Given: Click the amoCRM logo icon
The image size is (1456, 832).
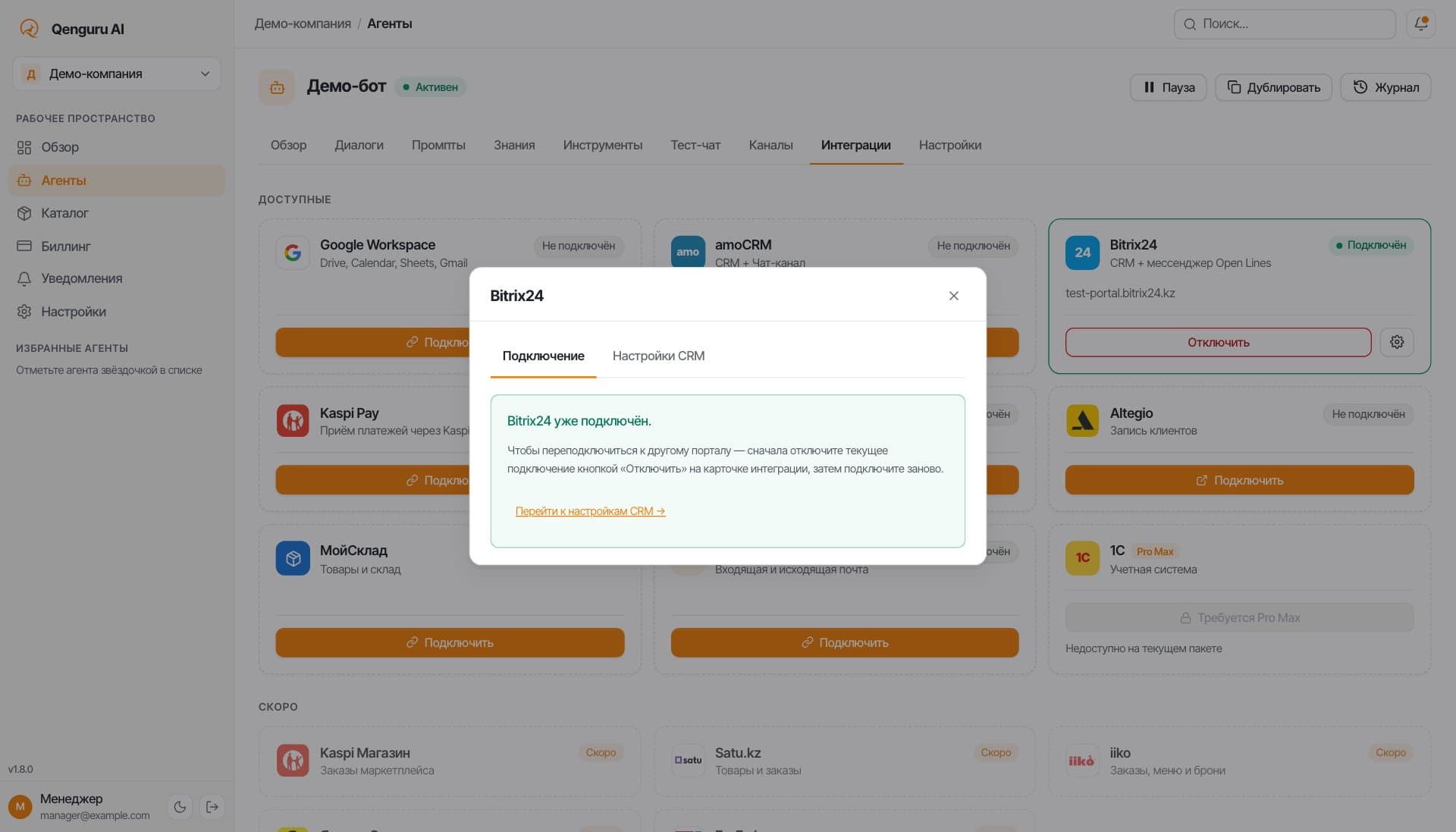Looking at the screenshot, I should click(688, 252).
